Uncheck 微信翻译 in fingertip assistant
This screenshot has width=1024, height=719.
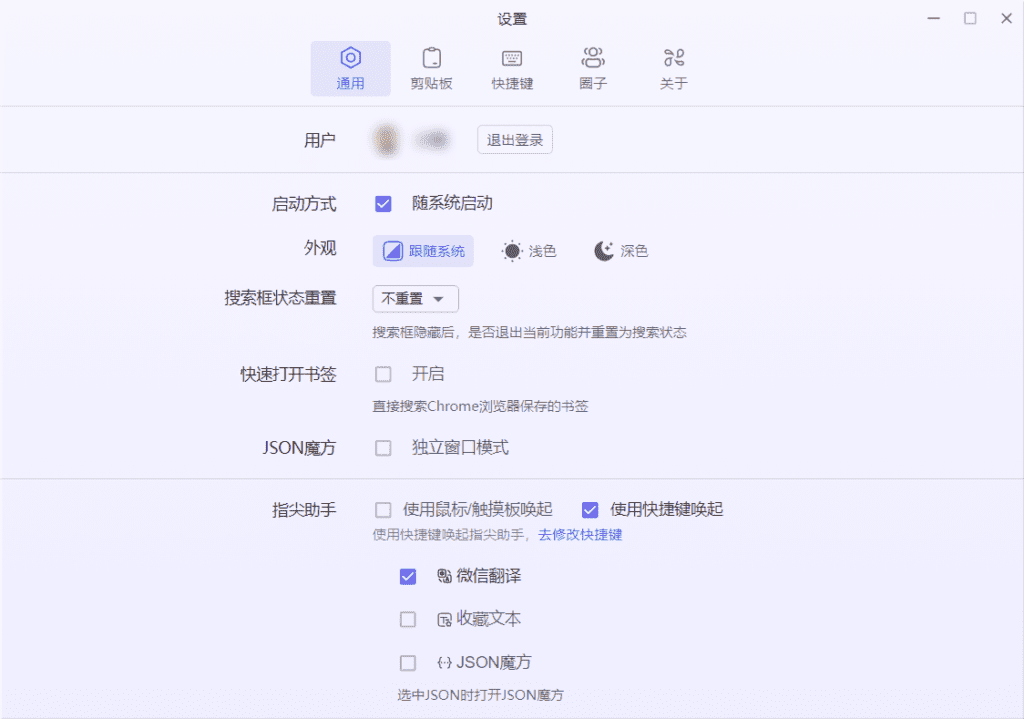(408, 577)
